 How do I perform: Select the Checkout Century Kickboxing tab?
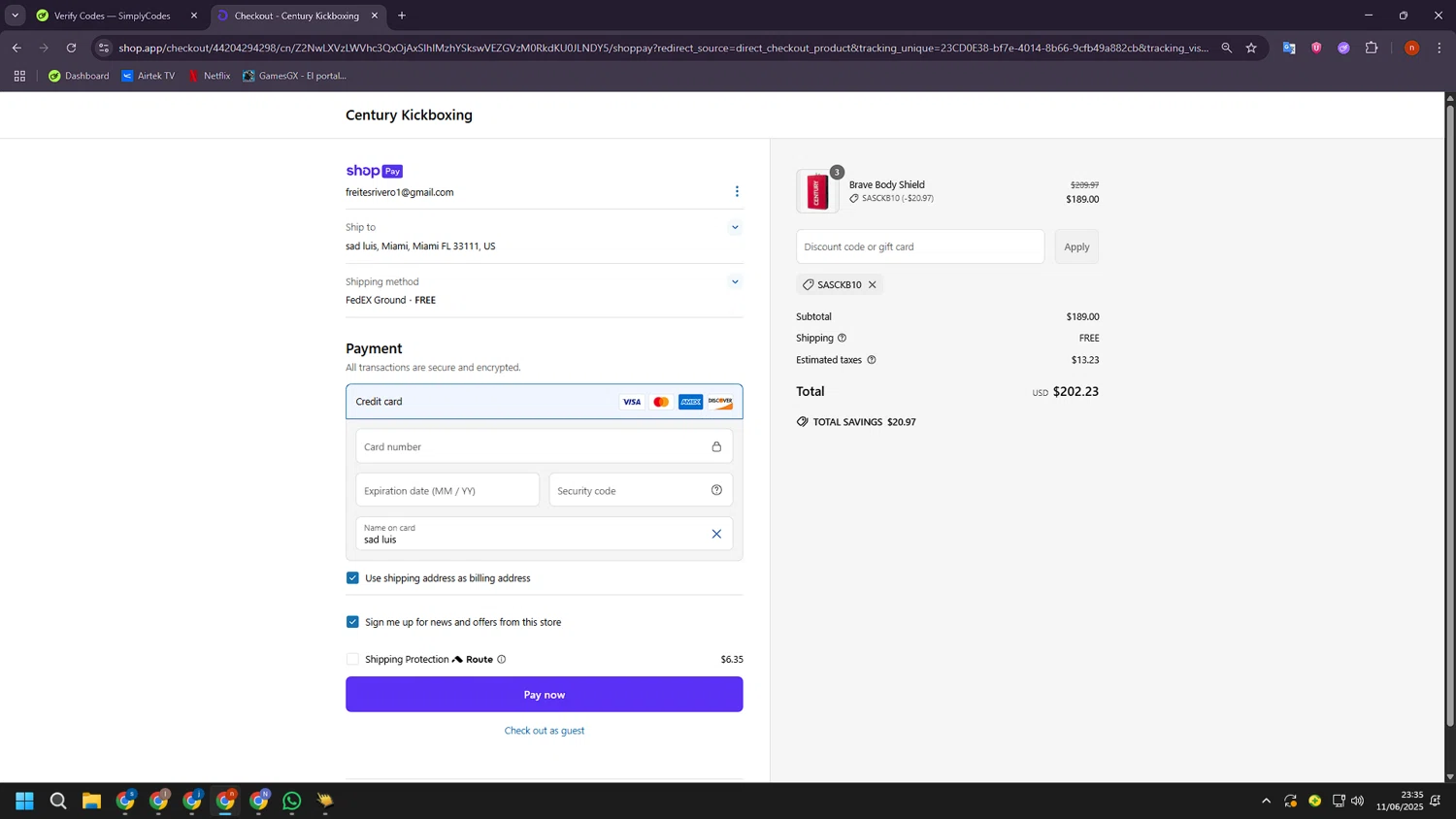(x=296, y=16)
